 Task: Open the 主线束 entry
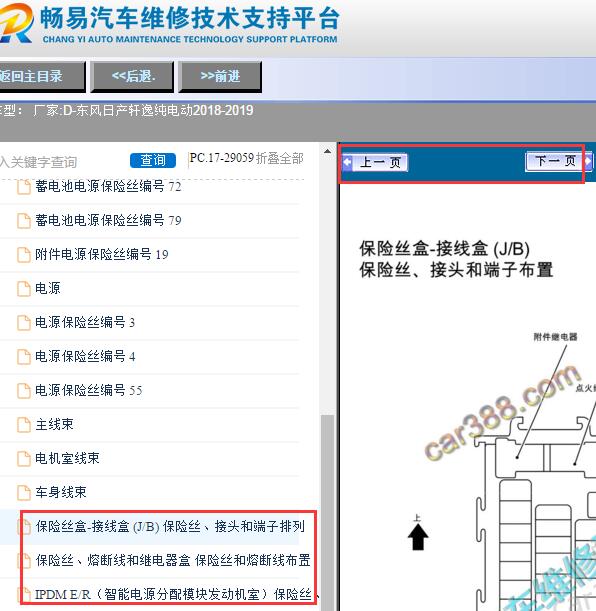(x=54, y=424)
